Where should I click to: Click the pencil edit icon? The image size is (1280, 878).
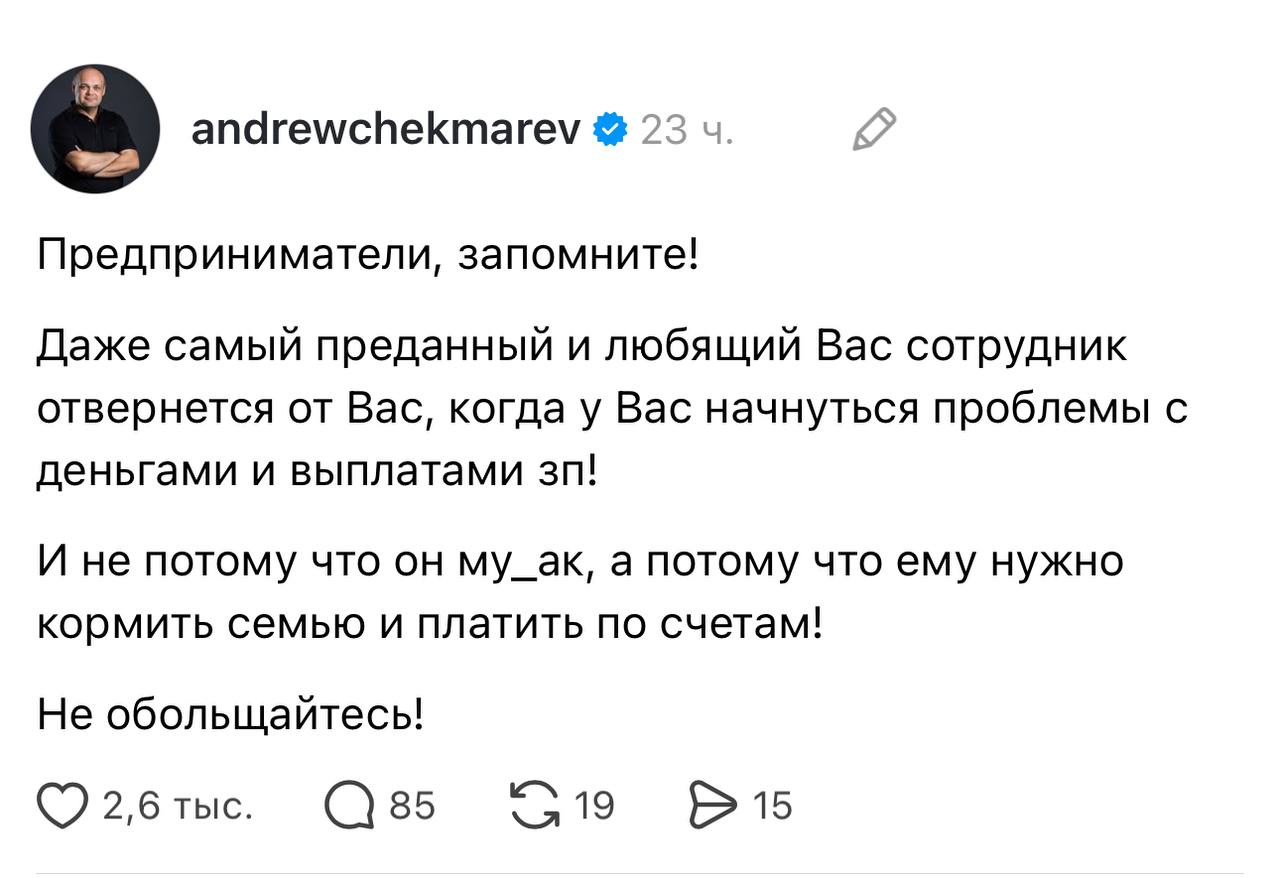click(874, 130)
